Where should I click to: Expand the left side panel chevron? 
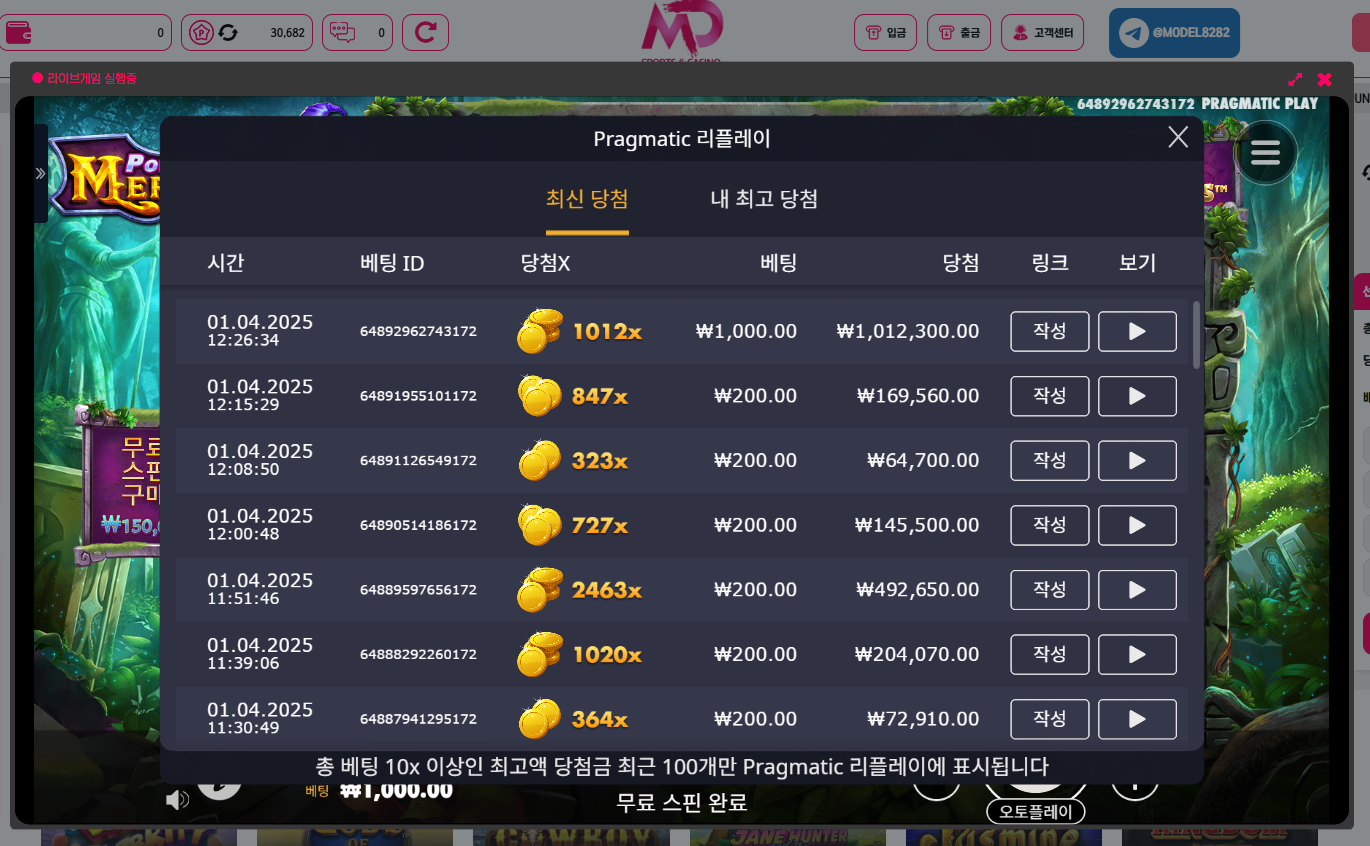click(x=40, y=173)
